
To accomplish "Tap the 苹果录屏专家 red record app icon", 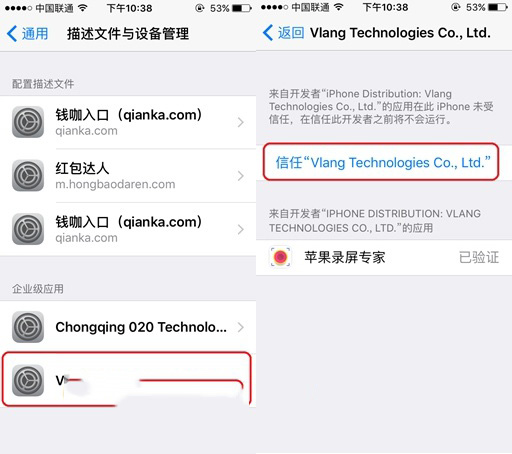I will click(x=280, y=257).
